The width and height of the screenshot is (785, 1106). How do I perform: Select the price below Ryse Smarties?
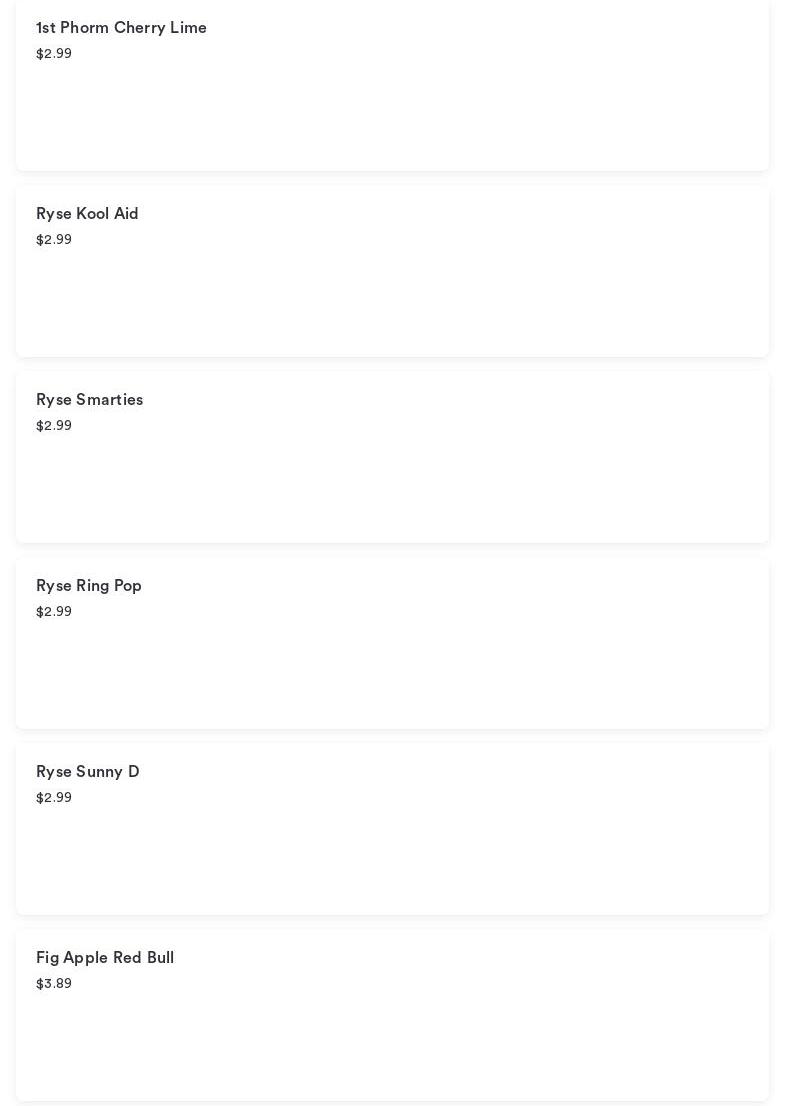[54, 426]
